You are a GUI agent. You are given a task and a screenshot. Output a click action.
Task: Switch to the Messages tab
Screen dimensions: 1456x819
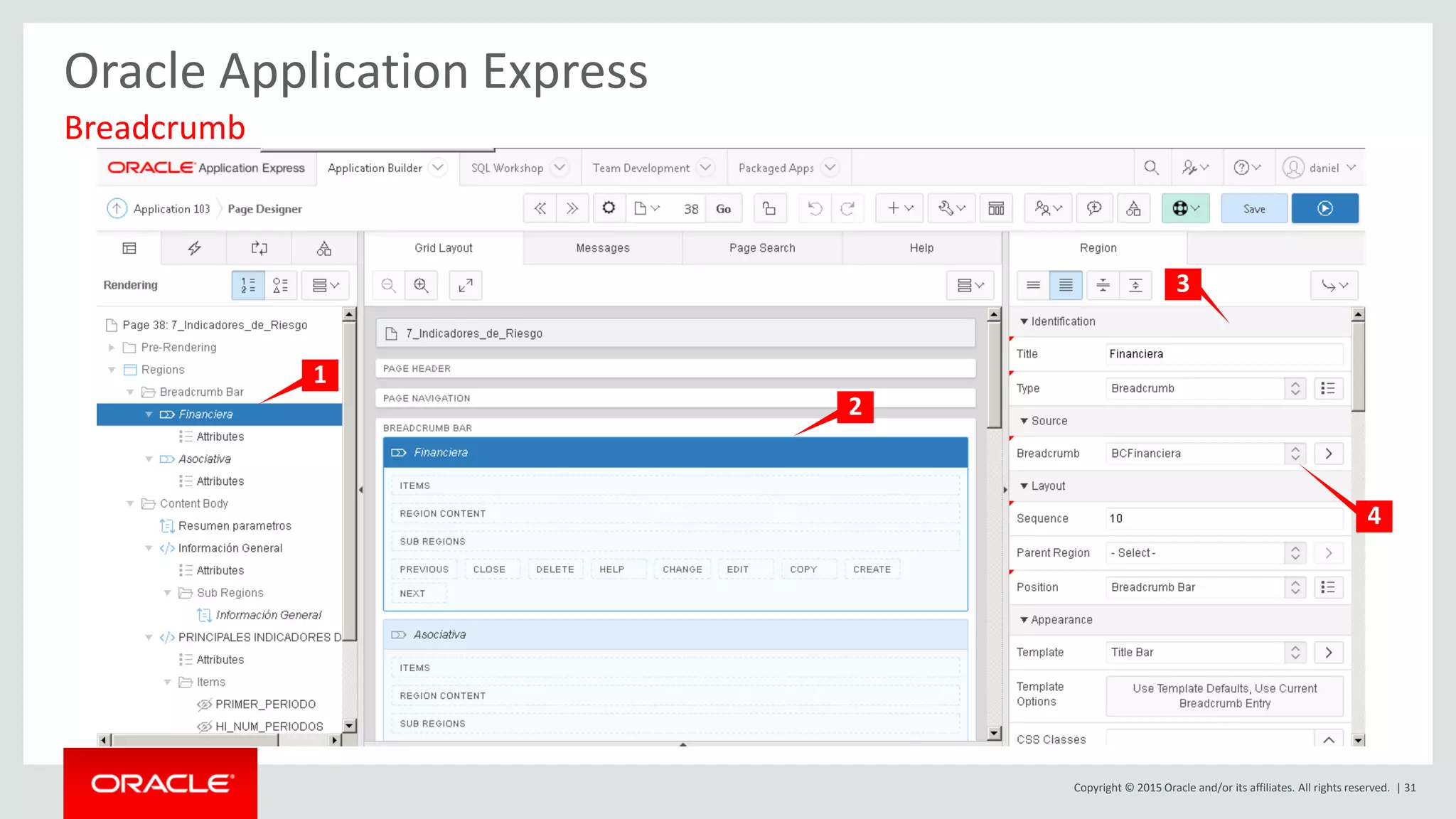tap(603, 248)
